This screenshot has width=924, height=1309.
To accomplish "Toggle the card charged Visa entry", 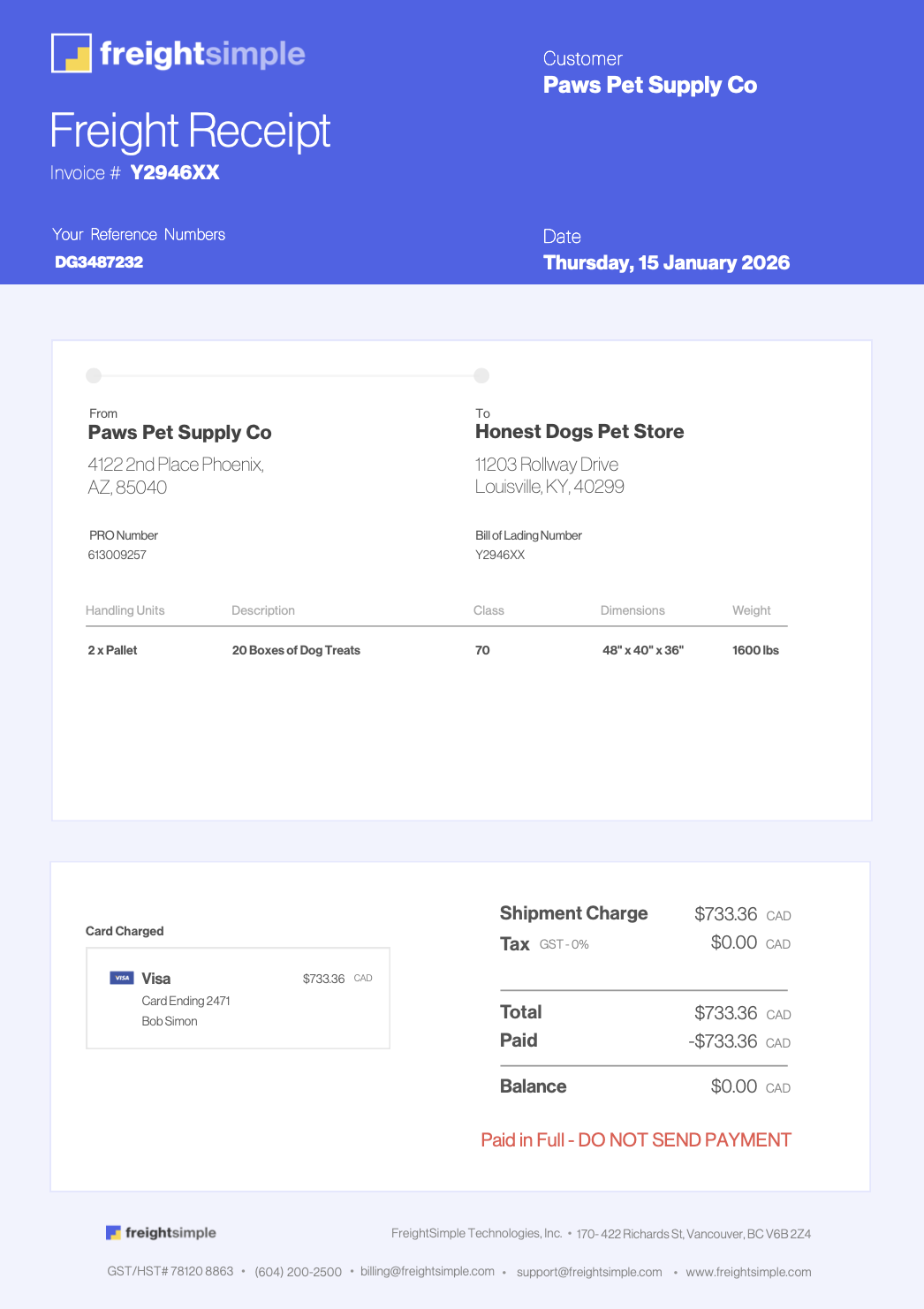I will pos(238,997).
